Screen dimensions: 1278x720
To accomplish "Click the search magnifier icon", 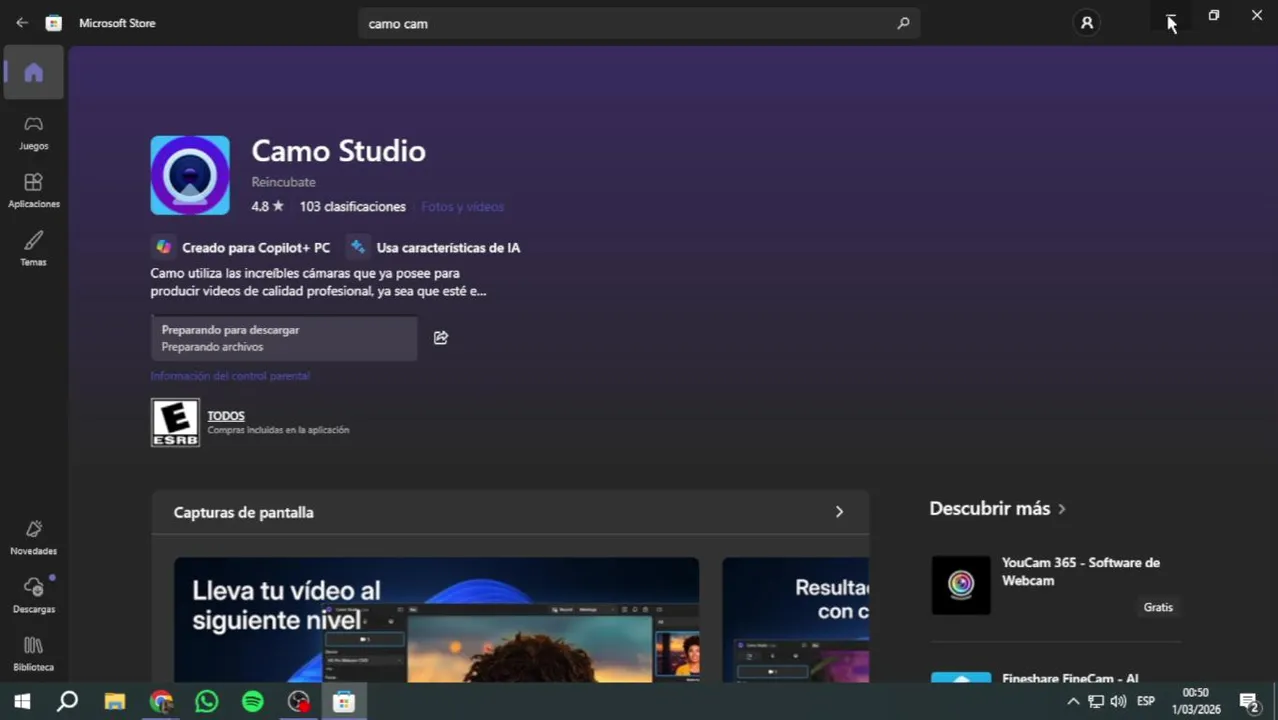I will (x=903, y=23).
